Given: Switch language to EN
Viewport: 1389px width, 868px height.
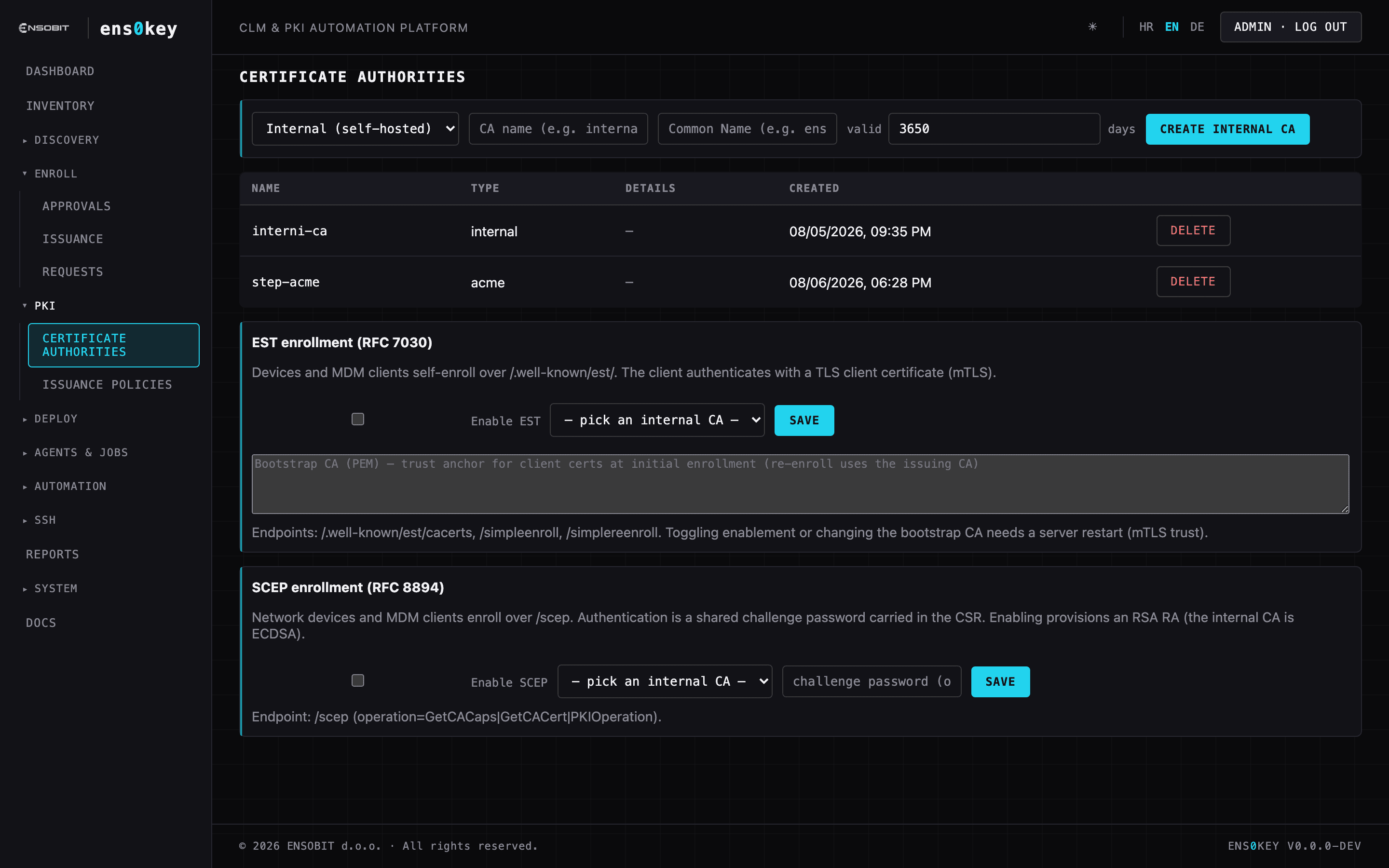Looking at the screenshot, I should [x=1171, y=27].
